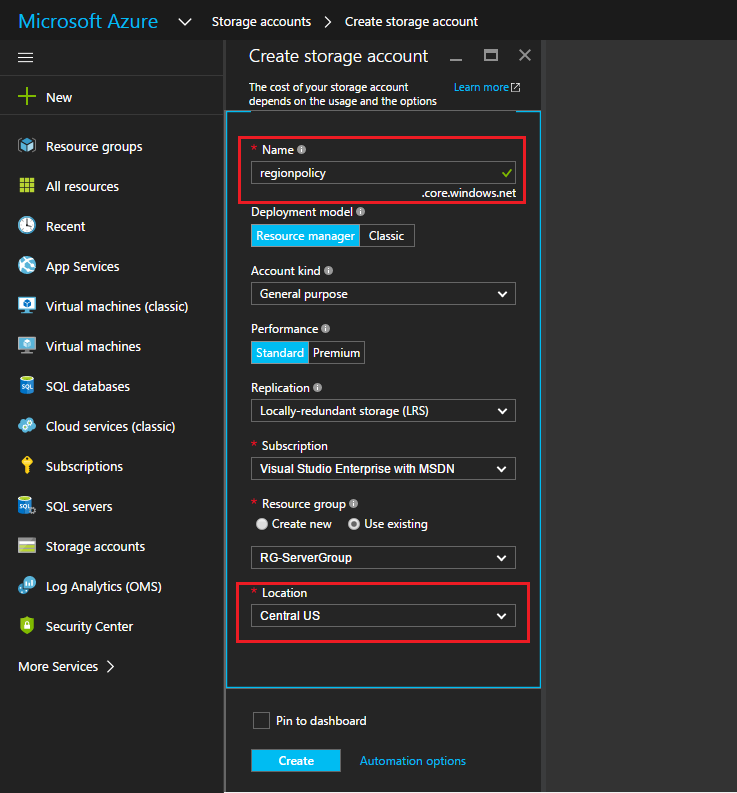Open the Account kind dropdown
Image resolution: width=737 pixels, height=793 pixels.
coord(383,294)
